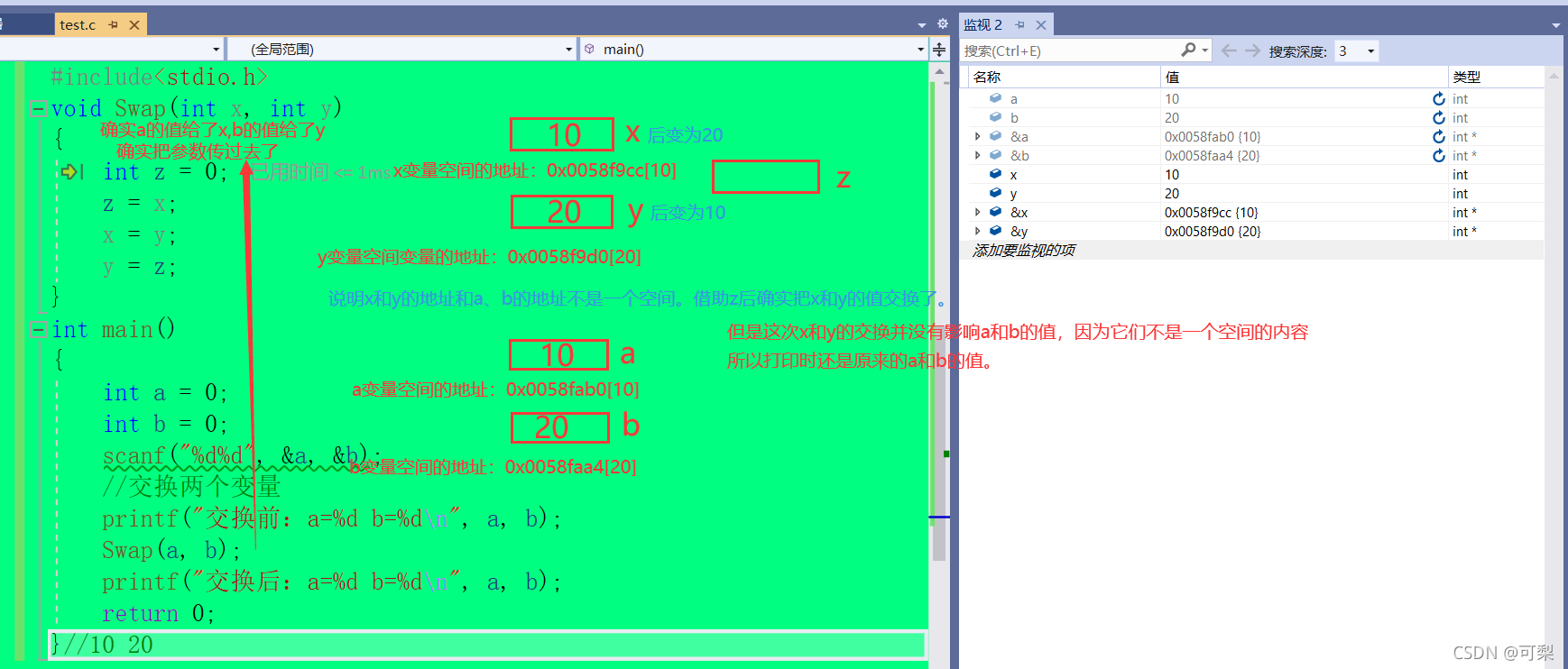Click the watch panel scrollbar up arrow
Image resolution: width=1568 pixels, height=669 pixels.
coord(1554,77)
